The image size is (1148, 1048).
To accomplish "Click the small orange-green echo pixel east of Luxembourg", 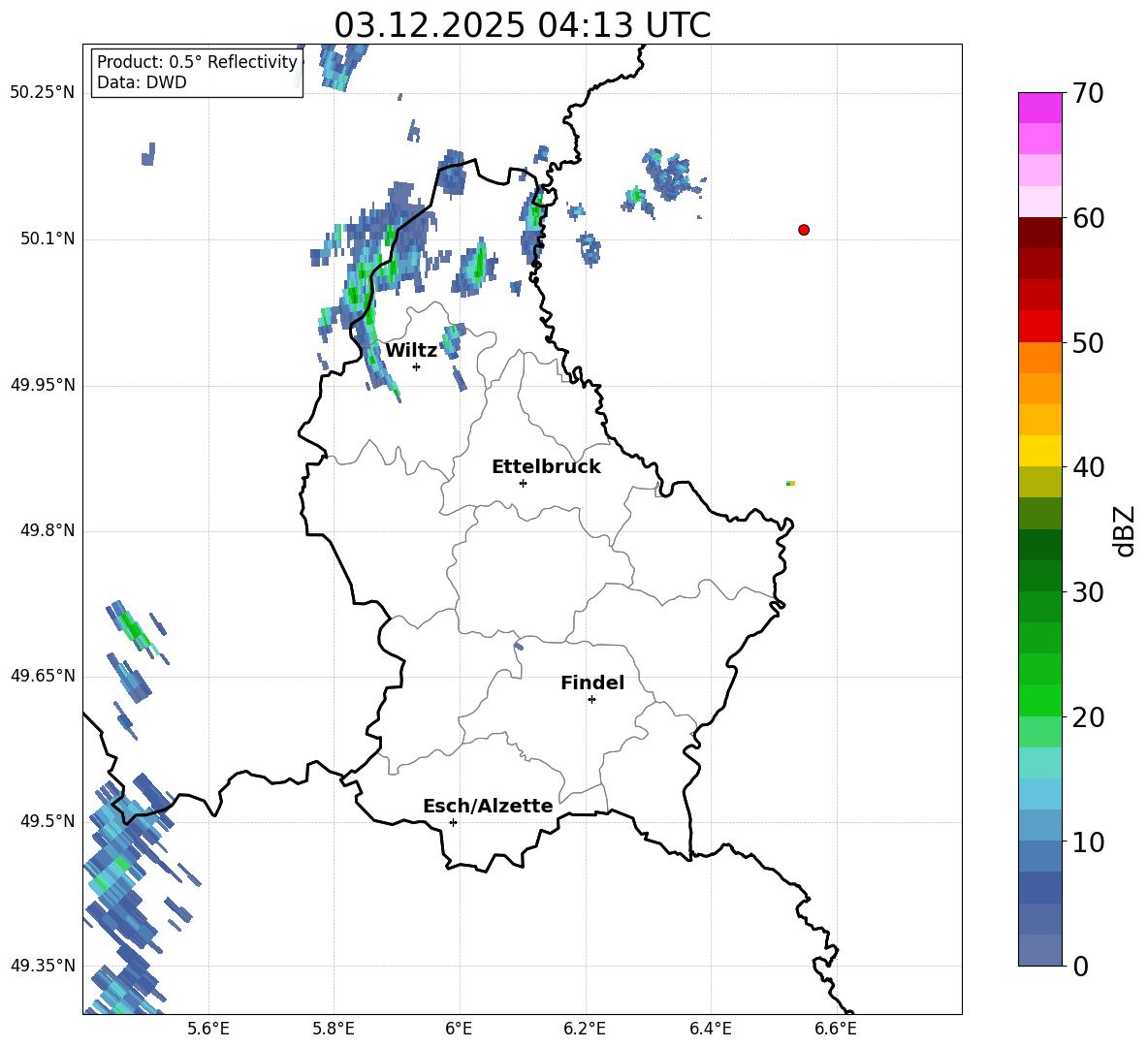I will 791,483.
